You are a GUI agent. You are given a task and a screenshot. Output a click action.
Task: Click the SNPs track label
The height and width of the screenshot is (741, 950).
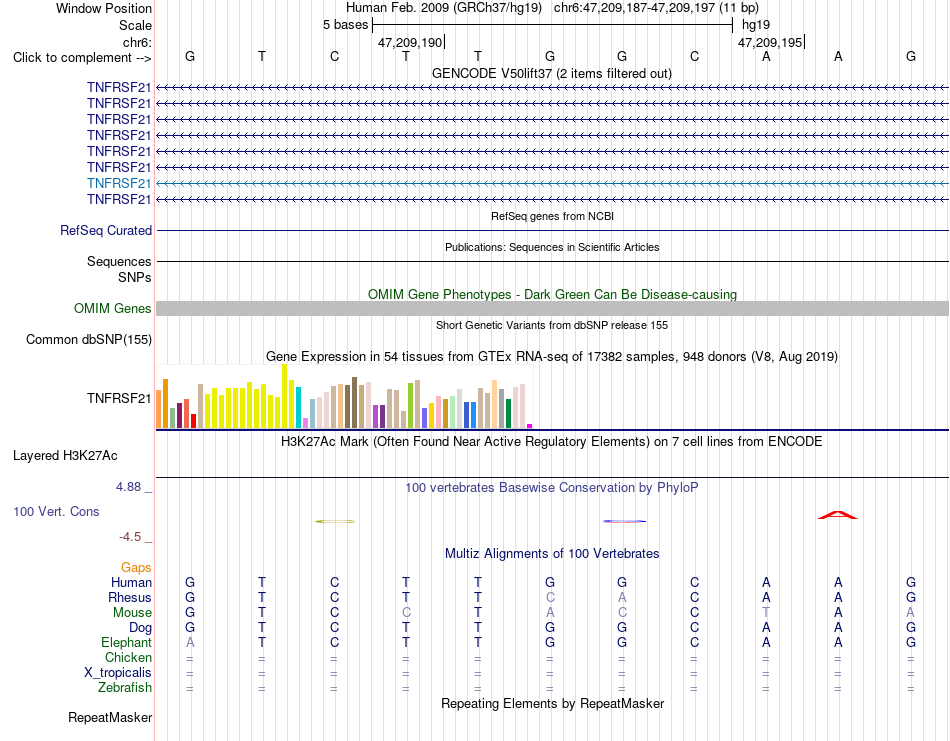[135, 277]
